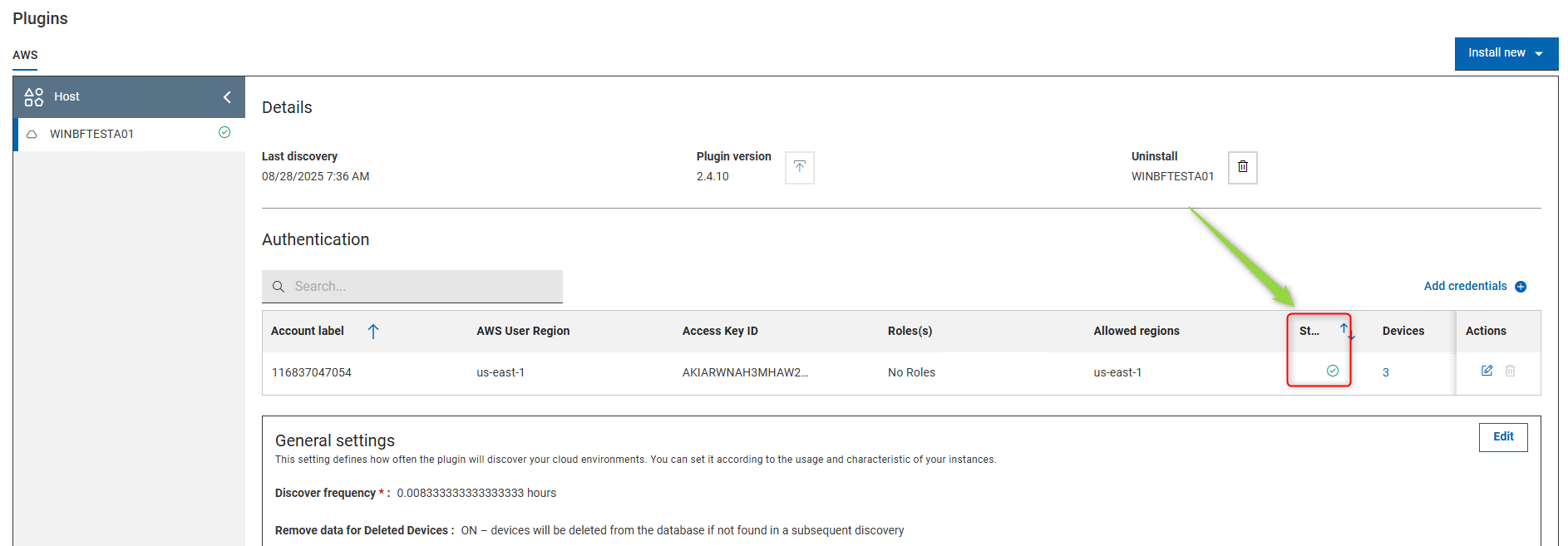
Task: Click the Edit button in General settings
Action: [x=1502, y=437]
